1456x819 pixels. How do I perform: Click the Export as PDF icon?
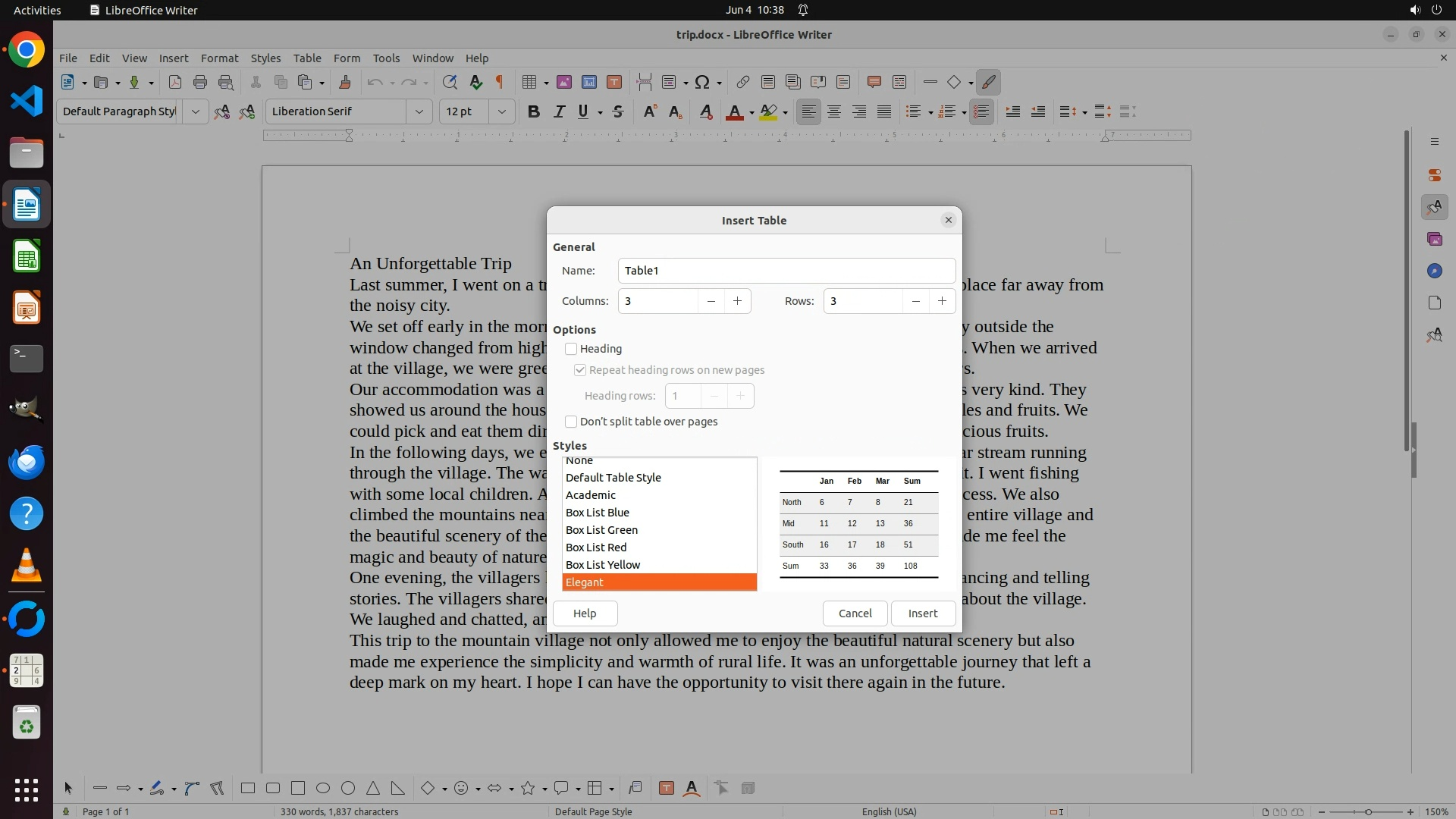(174, 82)
